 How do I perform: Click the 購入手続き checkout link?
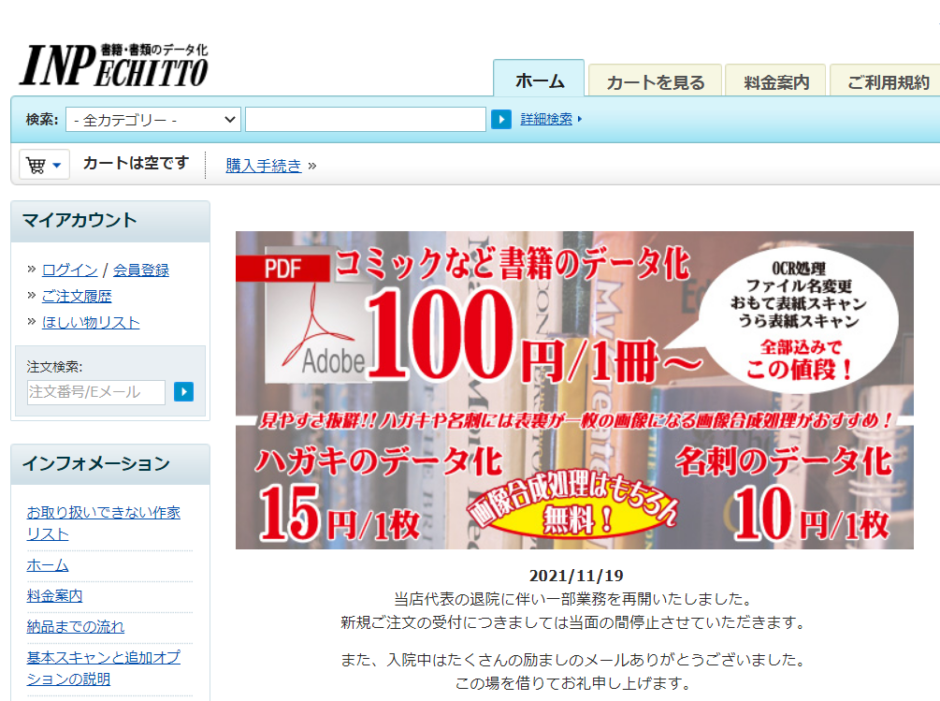tap(263, 166)
